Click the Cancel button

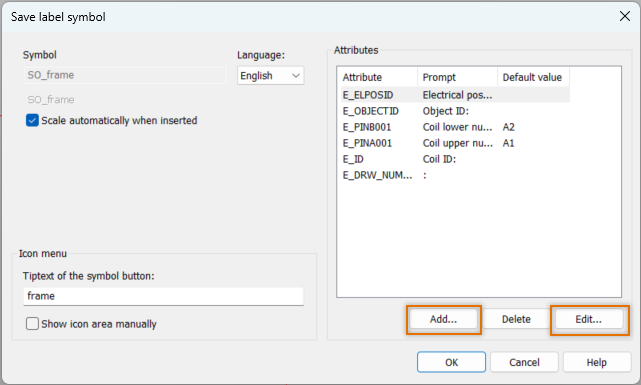[524, 362]
